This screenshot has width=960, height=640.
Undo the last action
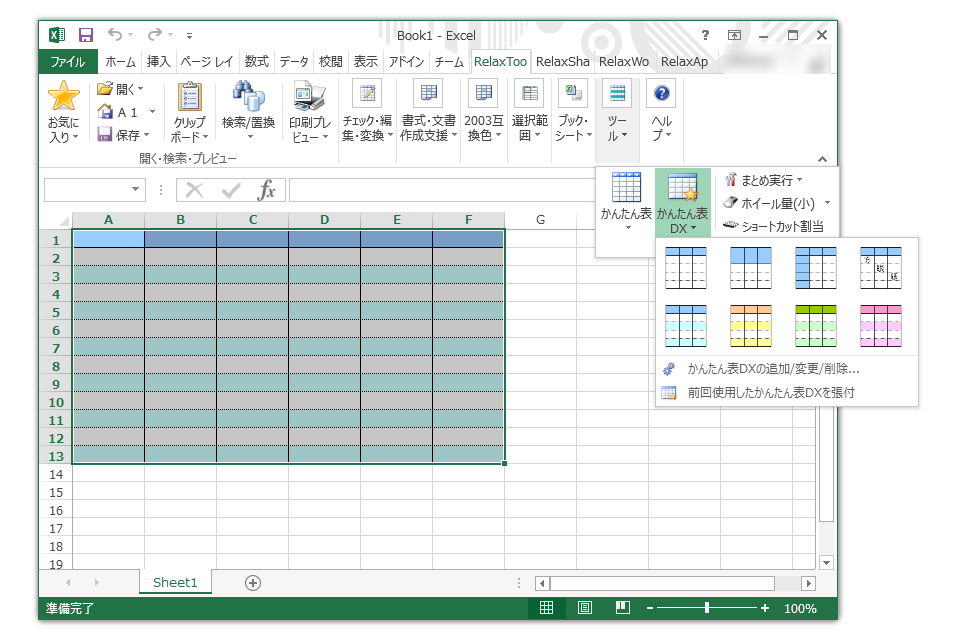coord(114,35)
